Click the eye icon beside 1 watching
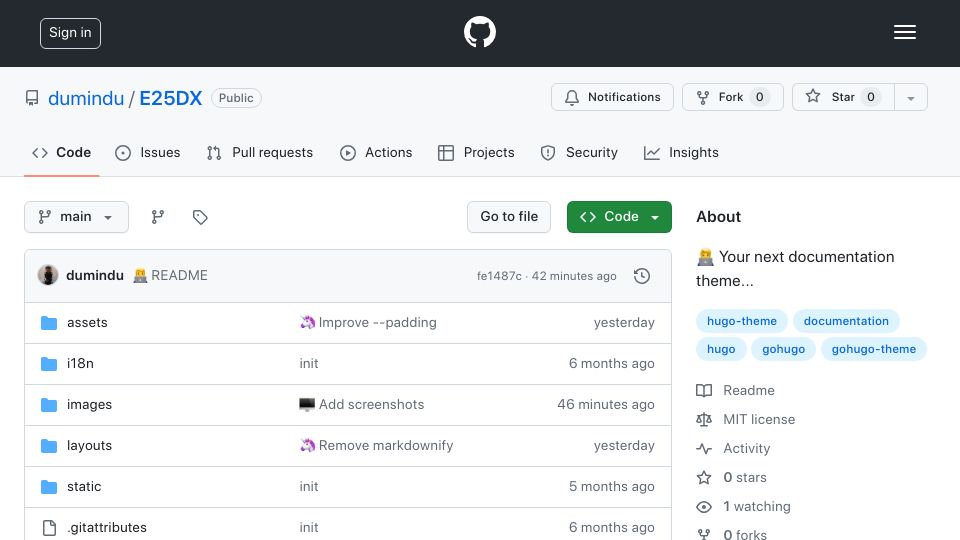 pos(704,507)
